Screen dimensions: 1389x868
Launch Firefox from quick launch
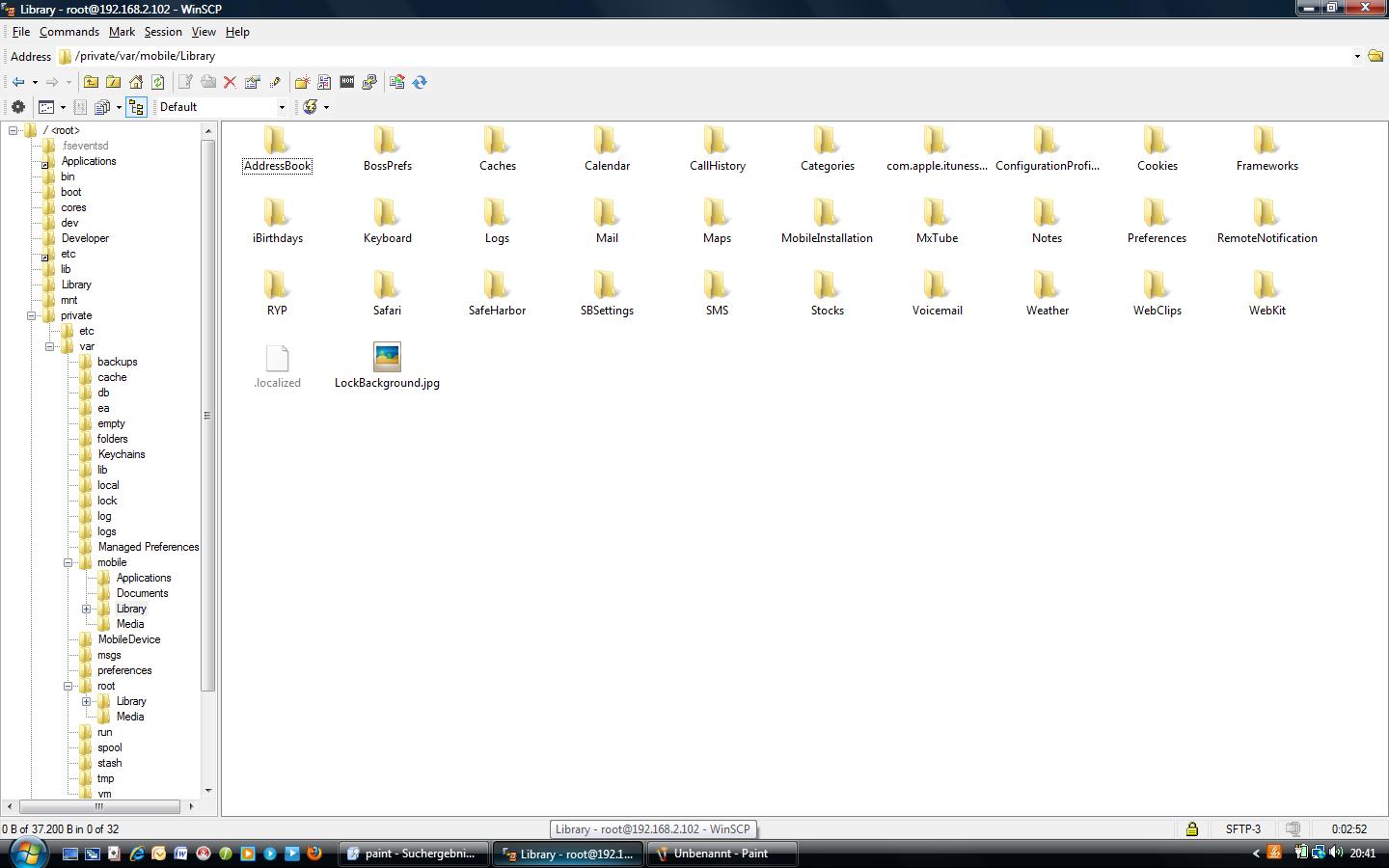pyautogui.click(x=313, y=854)
